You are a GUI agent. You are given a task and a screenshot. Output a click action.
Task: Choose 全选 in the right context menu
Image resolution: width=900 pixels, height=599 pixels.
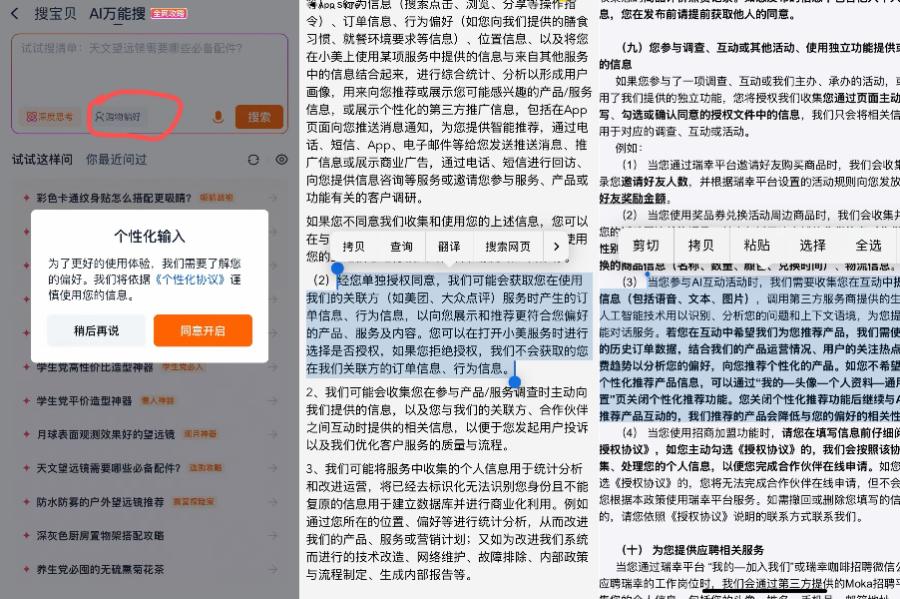click(868, 245)
